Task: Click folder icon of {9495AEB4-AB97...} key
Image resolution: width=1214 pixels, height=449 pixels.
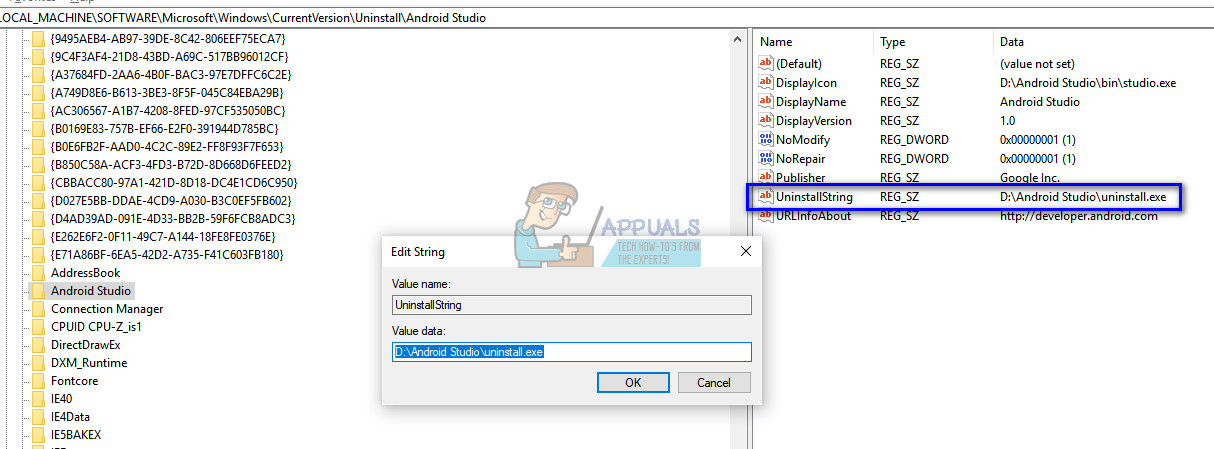Action: point(39,39)
